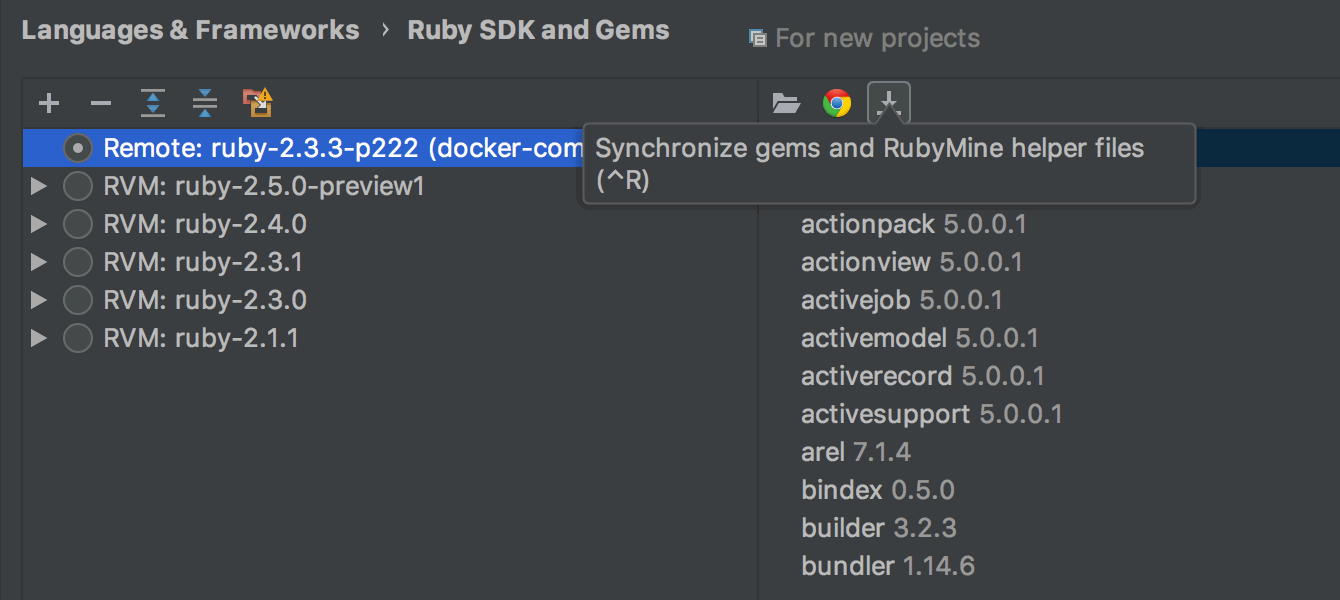Viewport: 1340px width, 600px height.
Task: Select the arel 7.1.4 gem
Action: point(856,452)
